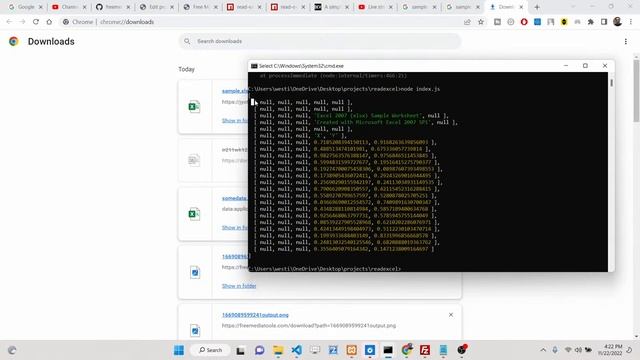This screenshot has height=360, width=640.
Task: Open the Windows Start menu
Action: [x=179, y=350]
